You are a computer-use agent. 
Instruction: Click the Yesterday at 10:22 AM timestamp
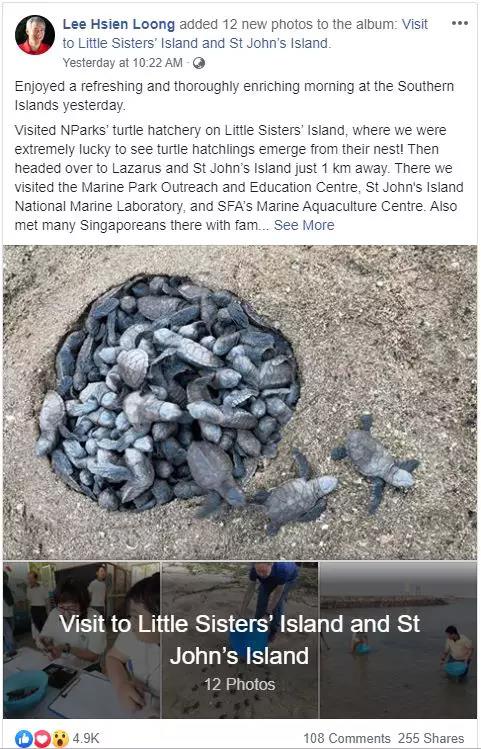point(123,63)
